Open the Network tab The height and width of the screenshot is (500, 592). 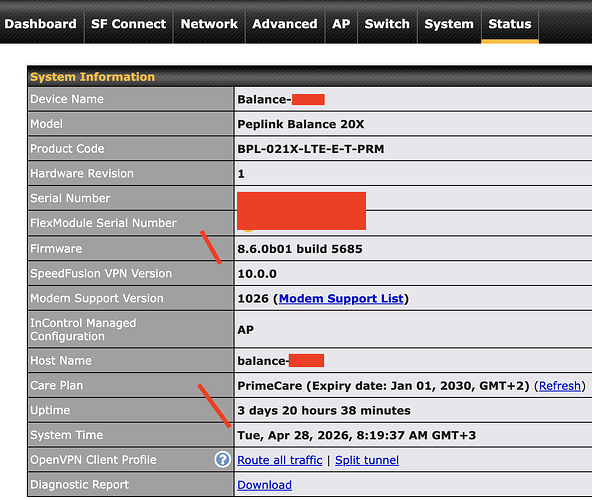tap(209, 24)
